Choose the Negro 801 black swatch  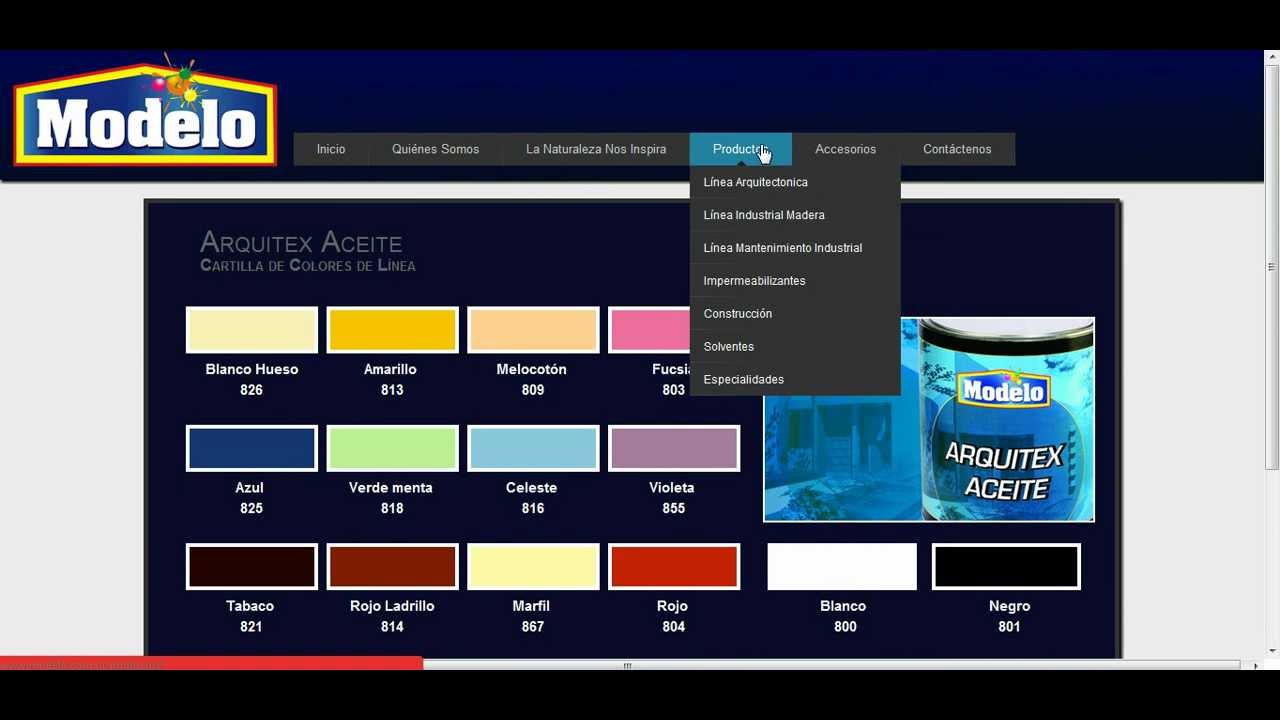coord(1006,567)
